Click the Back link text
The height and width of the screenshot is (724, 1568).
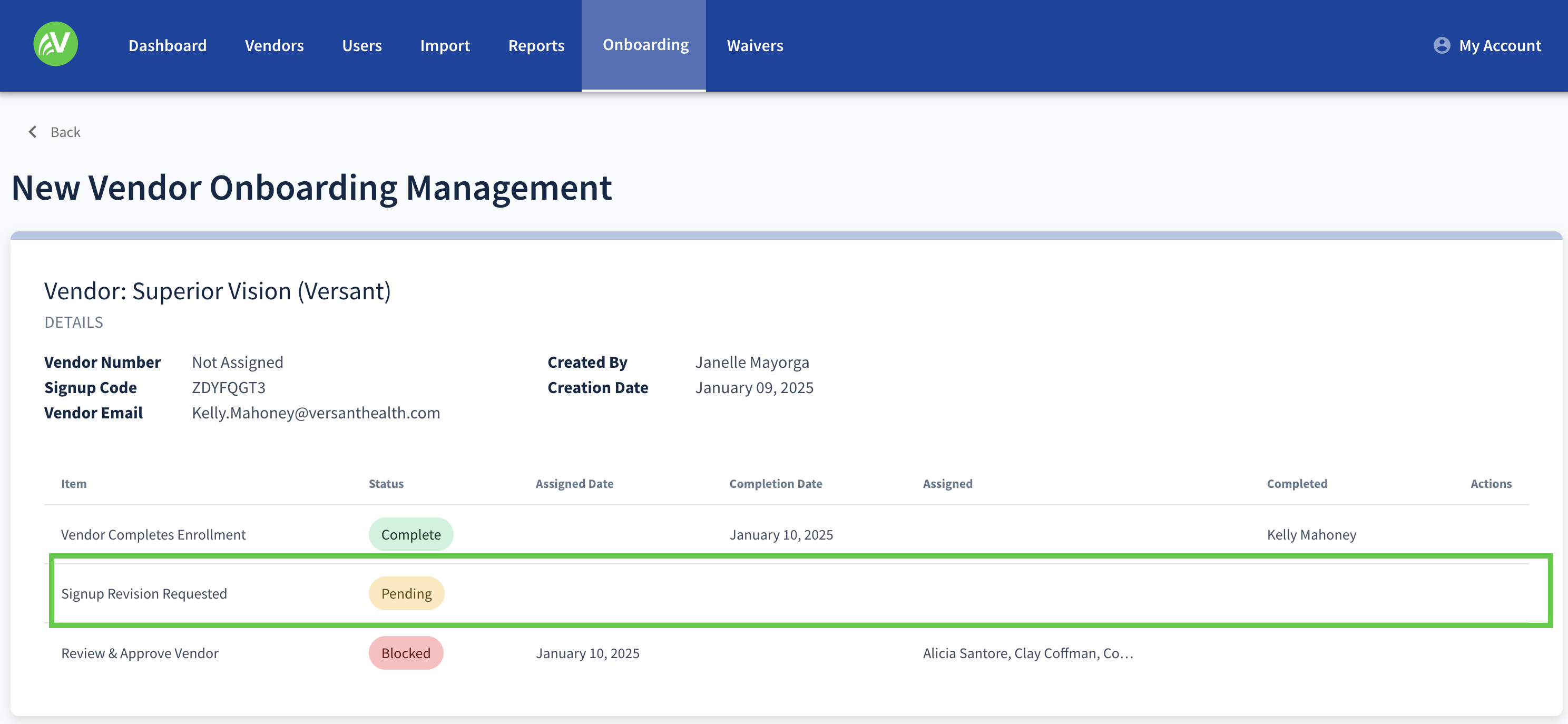pos(65,132)
